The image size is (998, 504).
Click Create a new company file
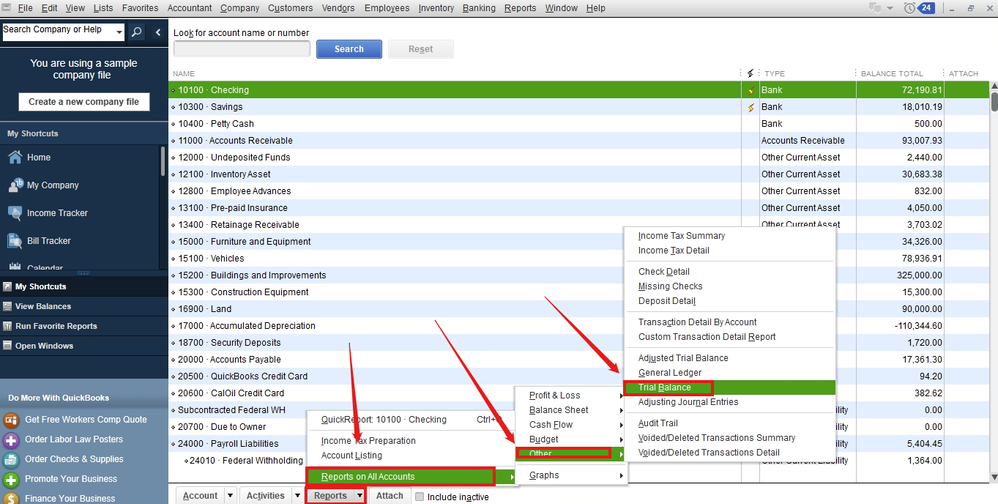[x=83, y=102]
